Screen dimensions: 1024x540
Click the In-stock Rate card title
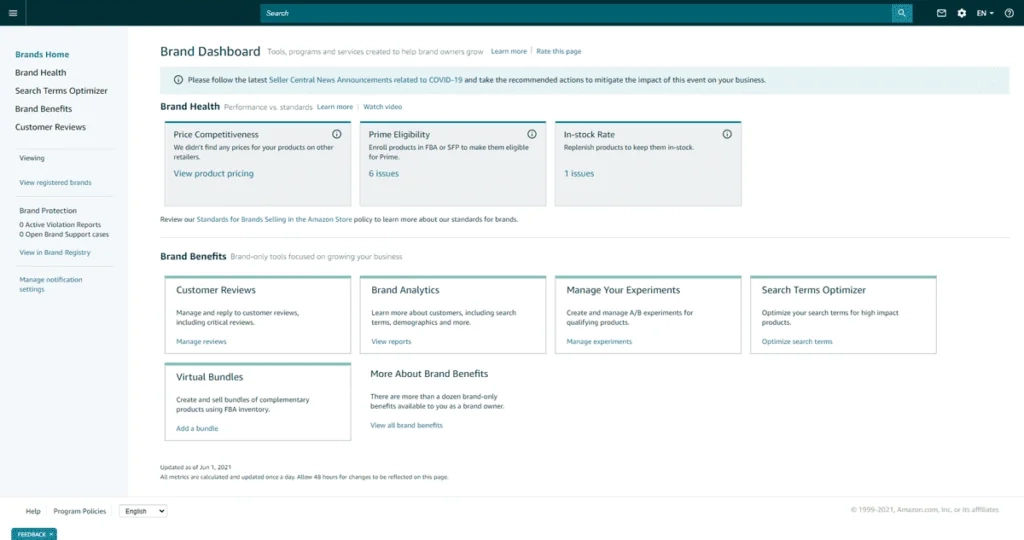589,135
